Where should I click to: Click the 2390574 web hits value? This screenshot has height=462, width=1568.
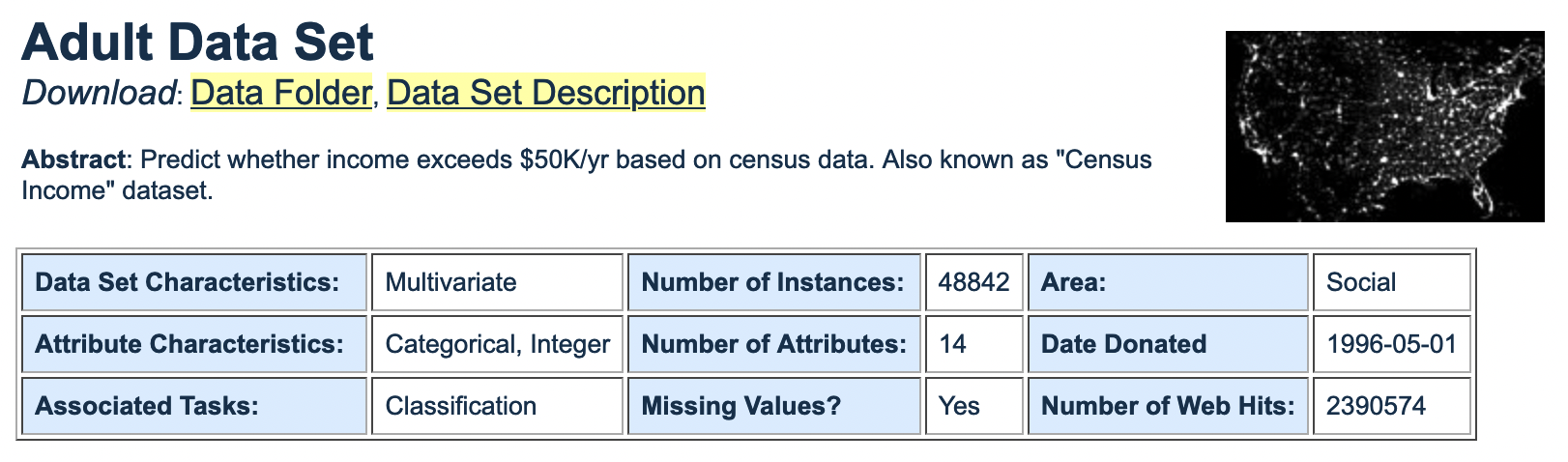click(x=1391, y=406)
